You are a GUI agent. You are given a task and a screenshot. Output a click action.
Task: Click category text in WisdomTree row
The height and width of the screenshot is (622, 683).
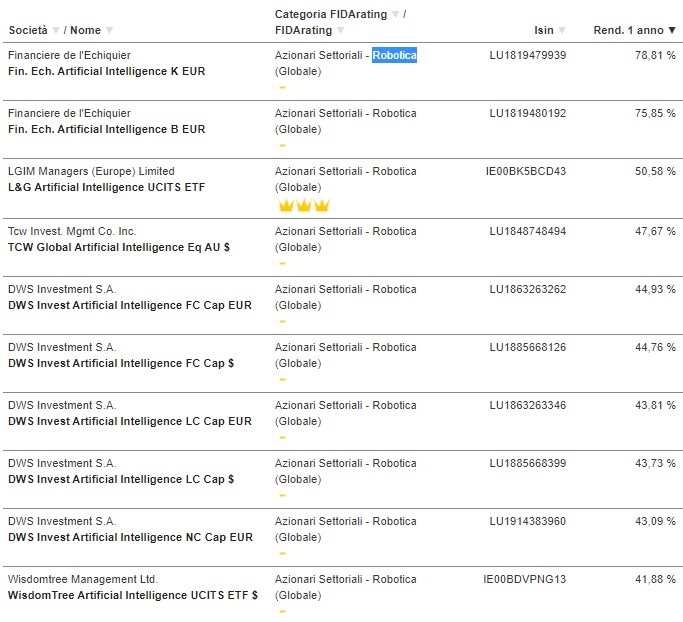(345, 587)
